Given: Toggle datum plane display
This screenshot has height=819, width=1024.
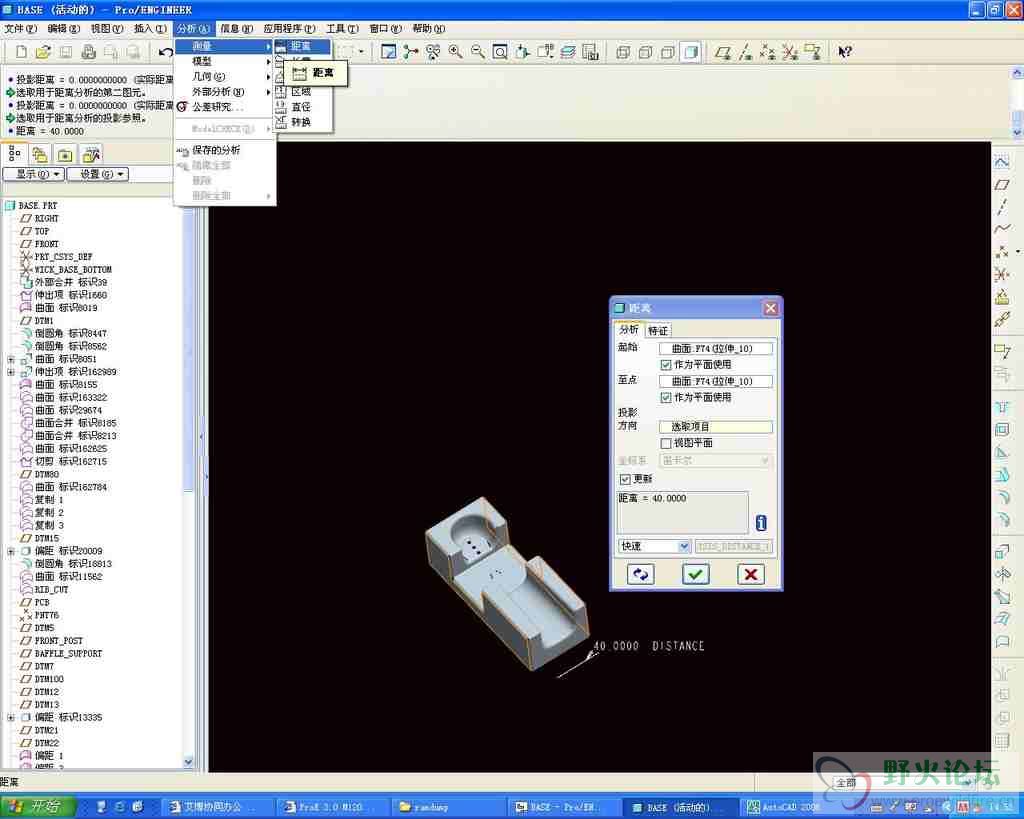Looking at the screenshot, I should (x=723, y=52).
